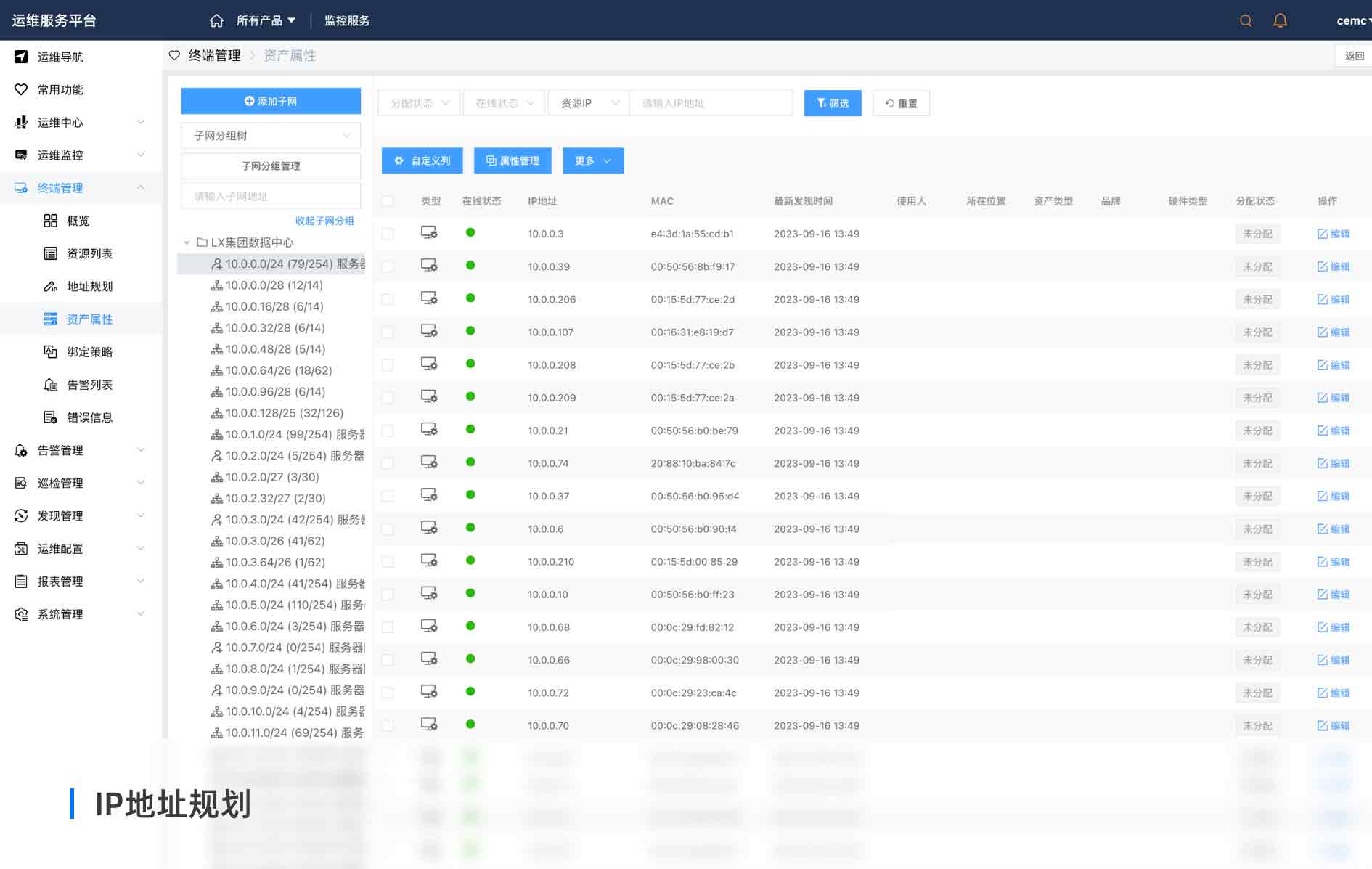Click device type icon for 10.0.0.3

pos(429,232)
